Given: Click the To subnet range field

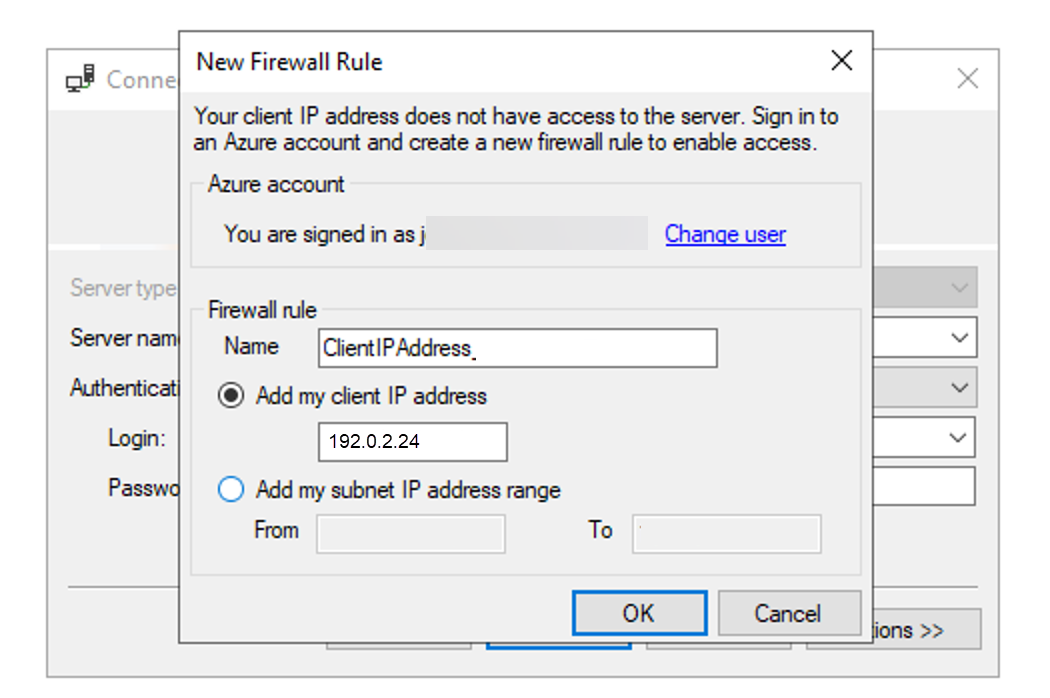Looking at the screenshot, I should 726,534.
